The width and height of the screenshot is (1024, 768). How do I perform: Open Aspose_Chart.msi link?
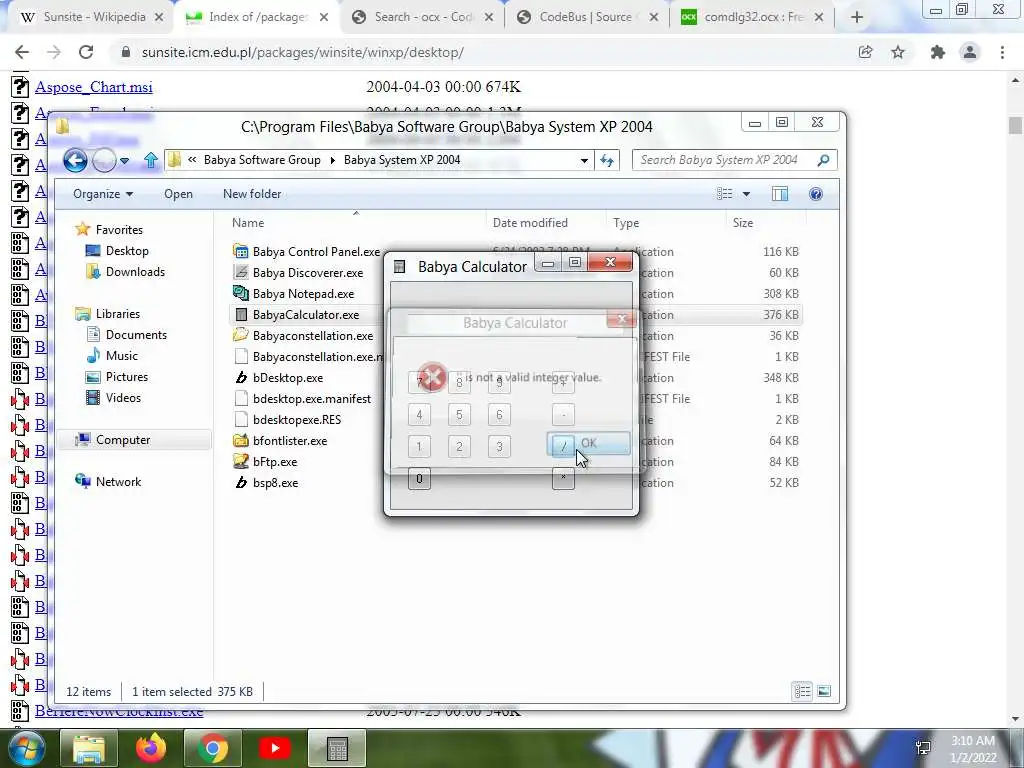94,87
